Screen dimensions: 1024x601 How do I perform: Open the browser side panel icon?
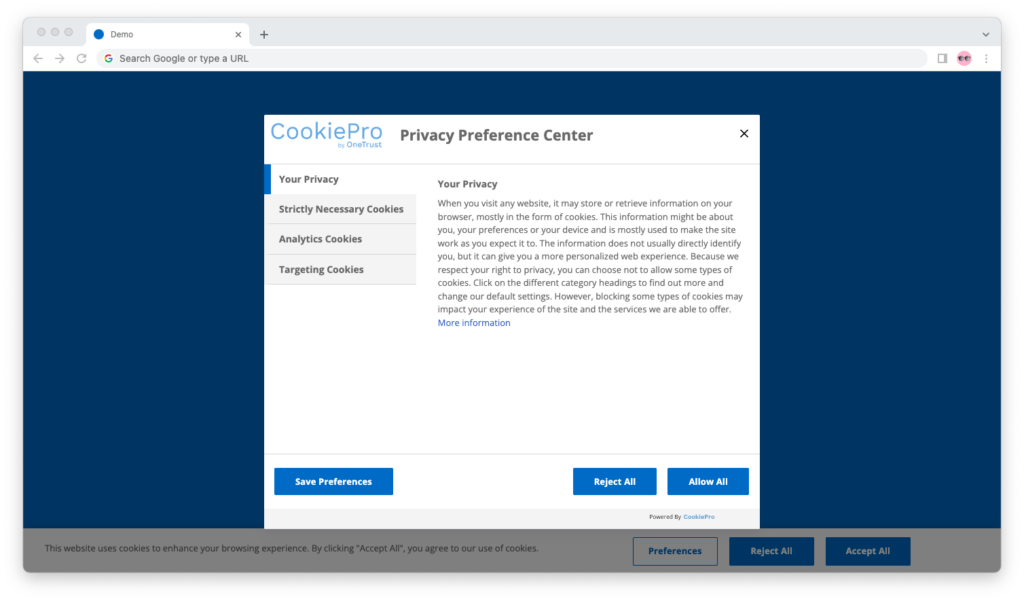(x=942, y=58)
